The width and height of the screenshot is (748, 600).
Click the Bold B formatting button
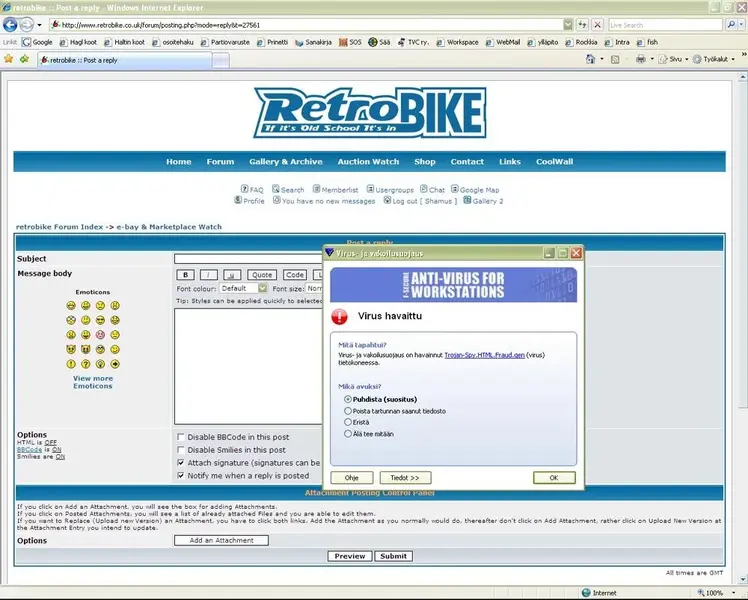tap(185, 275)
